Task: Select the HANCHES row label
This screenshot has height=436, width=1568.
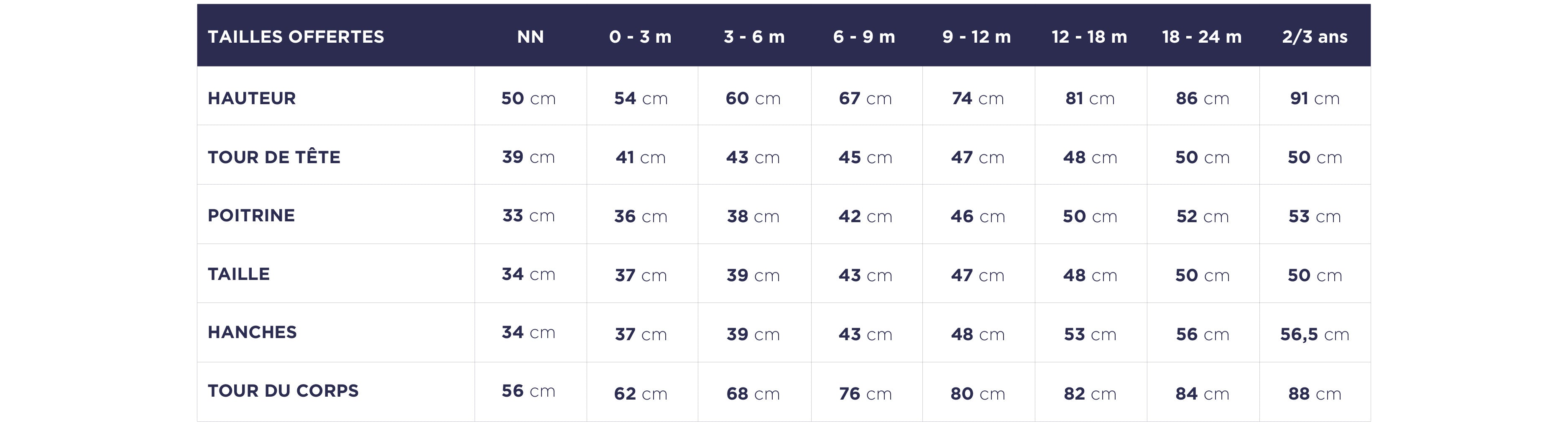Action: click(252, 333)
